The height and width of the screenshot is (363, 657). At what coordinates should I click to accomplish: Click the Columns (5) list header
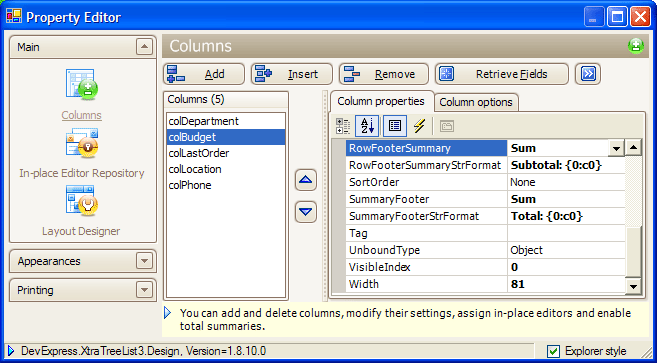click(x=225, y=99)
